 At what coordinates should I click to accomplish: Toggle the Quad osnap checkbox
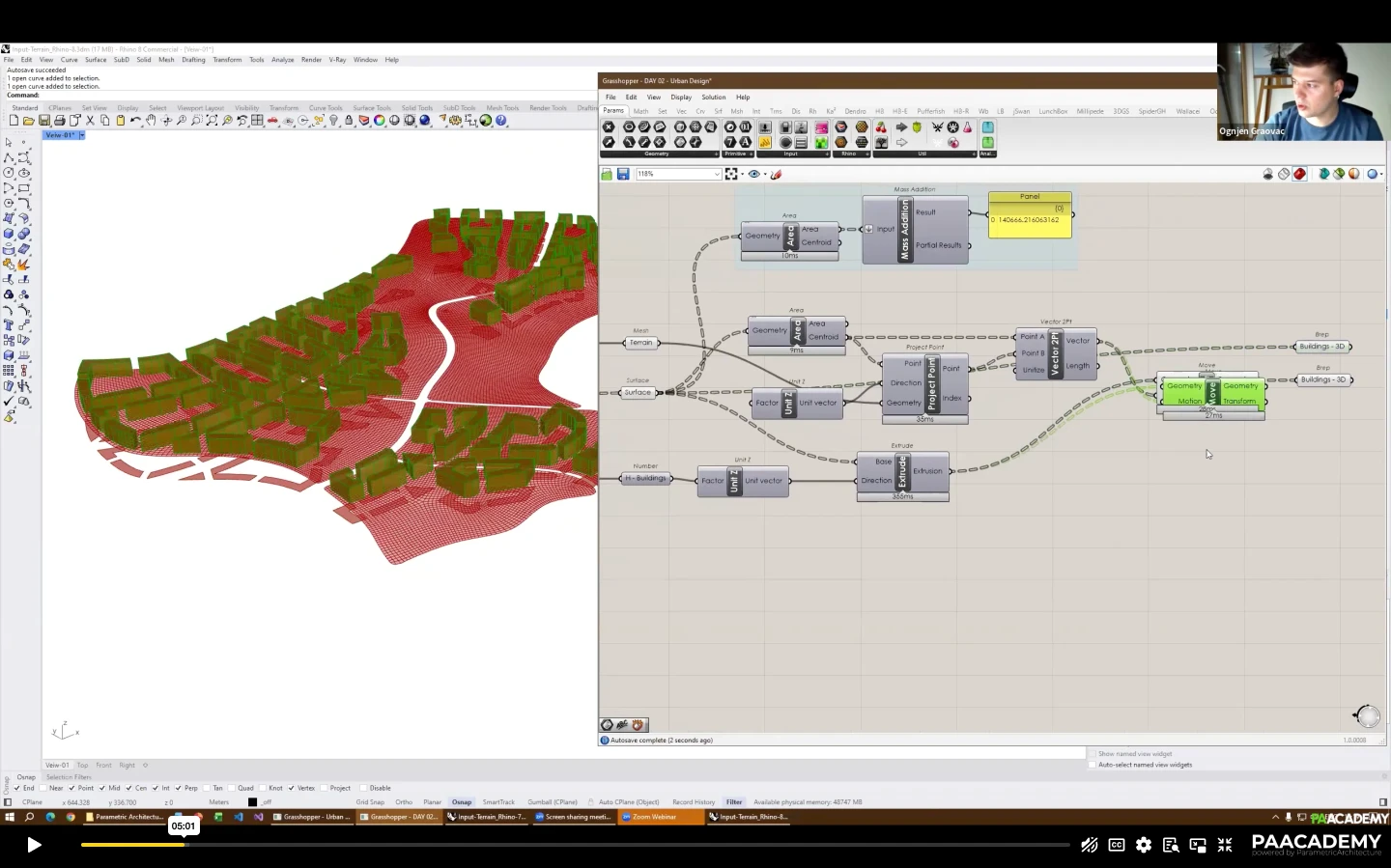pos(233,788)
